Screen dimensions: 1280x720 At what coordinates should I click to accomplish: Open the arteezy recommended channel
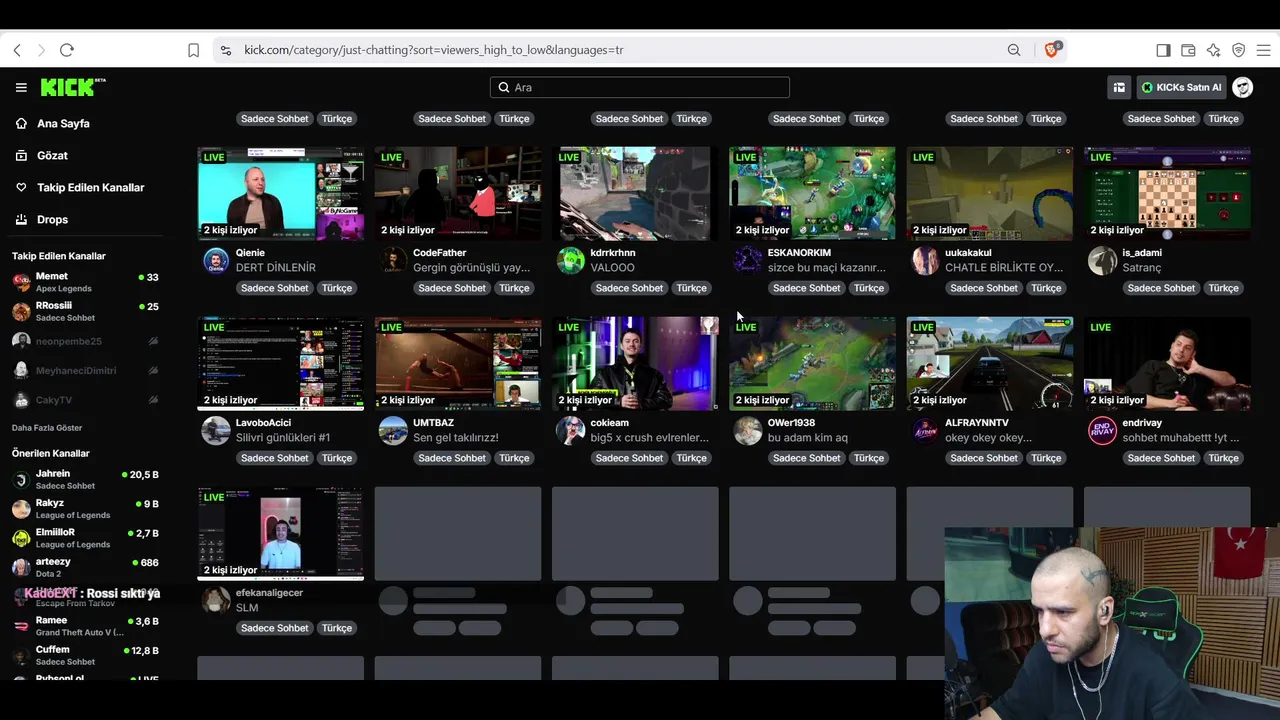point(85,567)
